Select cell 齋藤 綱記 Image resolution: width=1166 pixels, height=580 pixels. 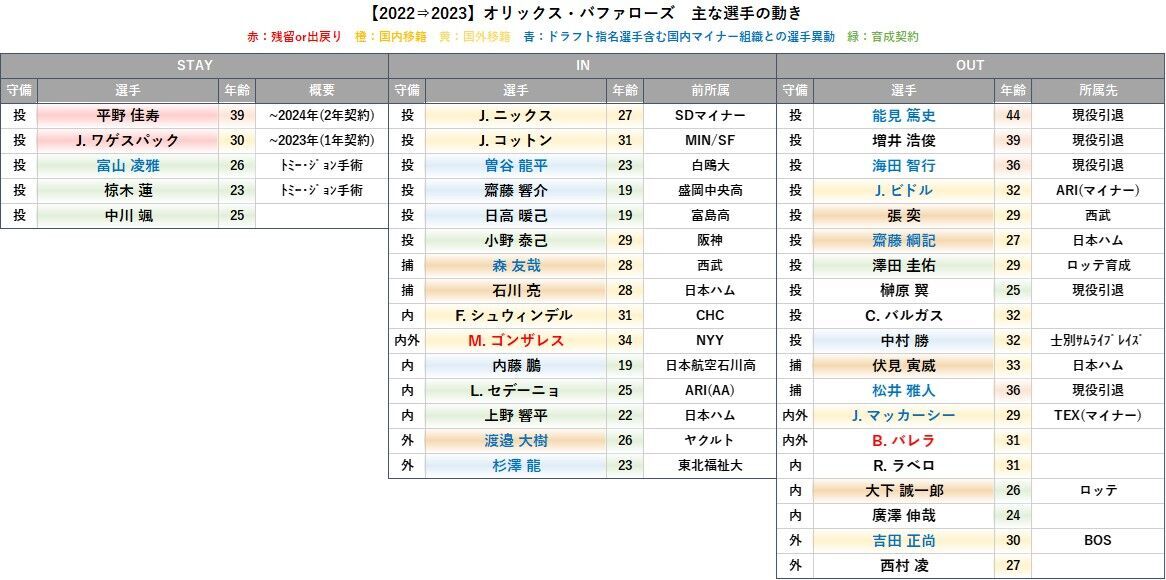[904, 240]
